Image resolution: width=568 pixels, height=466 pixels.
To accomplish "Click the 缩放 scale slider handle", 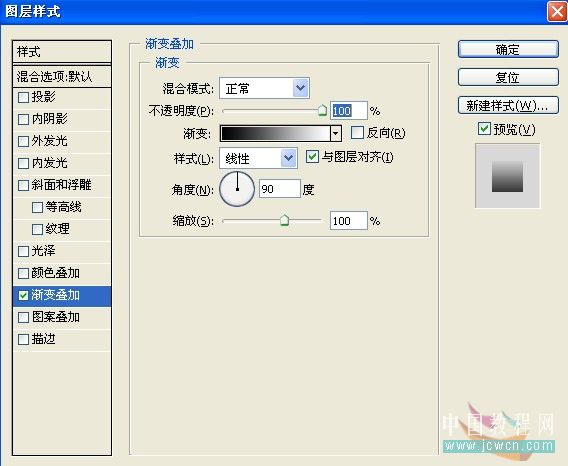I will point(284,220).
